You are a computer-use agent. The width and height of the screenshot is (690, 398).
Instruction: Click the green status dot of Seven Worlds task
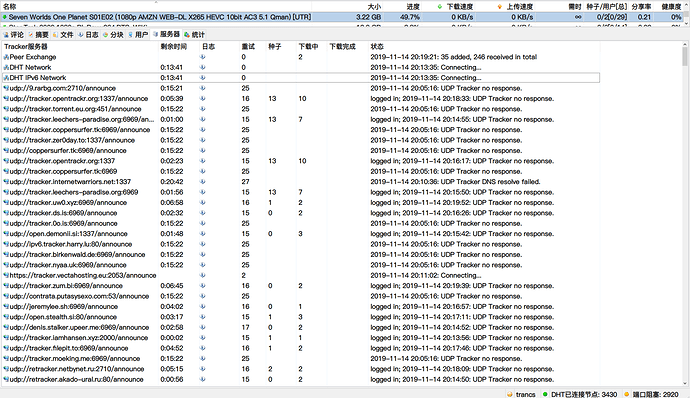(x=5, y=17)
